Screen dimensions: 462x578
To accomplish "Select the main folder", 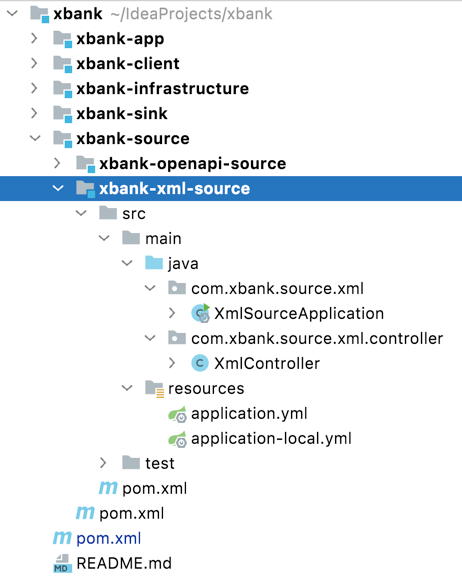I will pyautogui.click(x=163, y=239).
